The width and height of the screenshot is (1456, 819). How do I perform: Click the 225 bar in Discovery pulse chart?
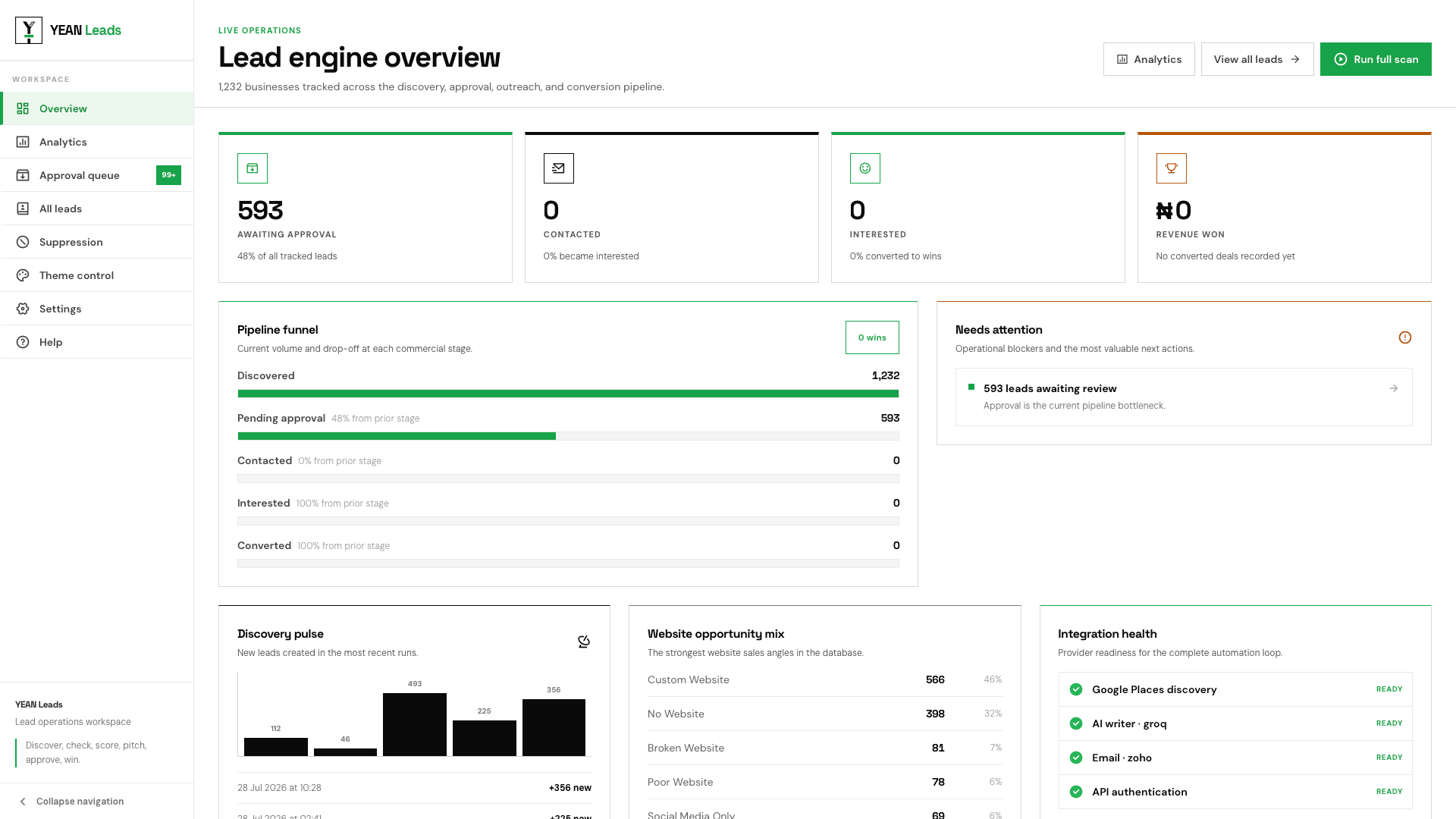click(485, 738)
